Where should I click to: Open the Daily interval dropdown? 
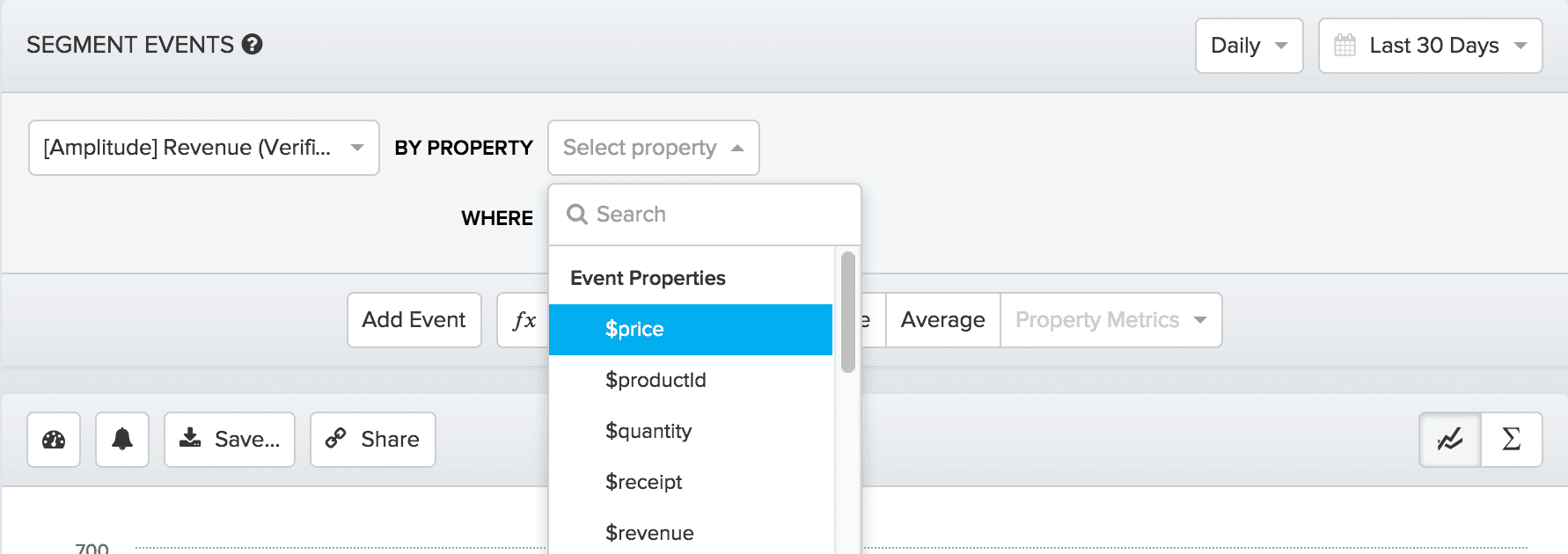(x=1249, y=45)
